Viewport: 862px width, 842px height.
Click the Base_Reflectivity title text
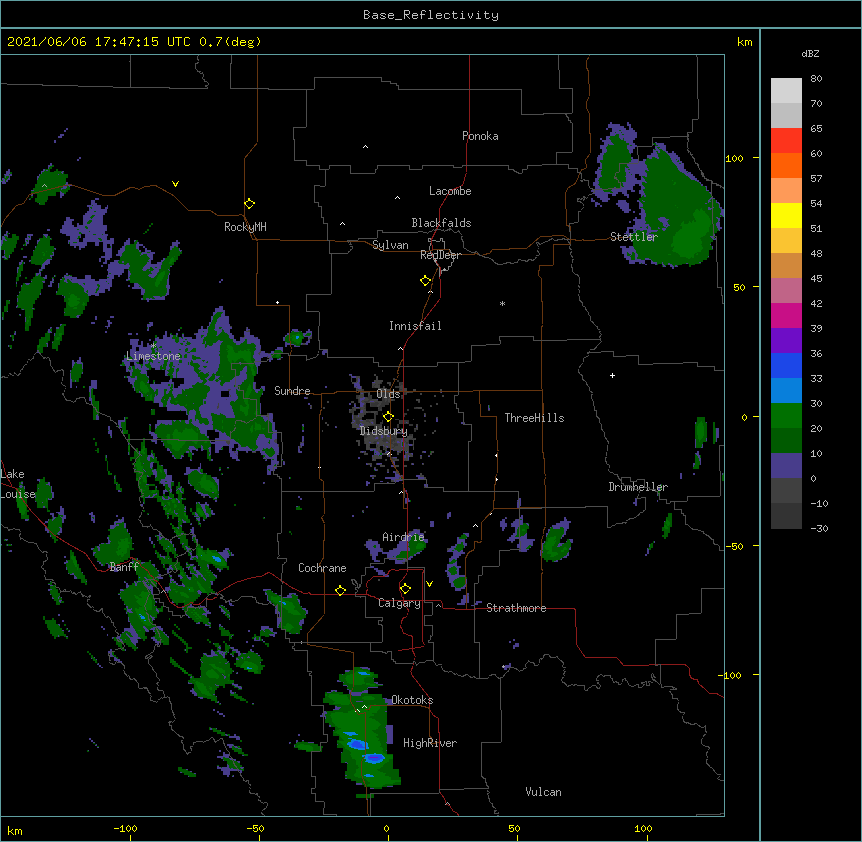(431, 15)
